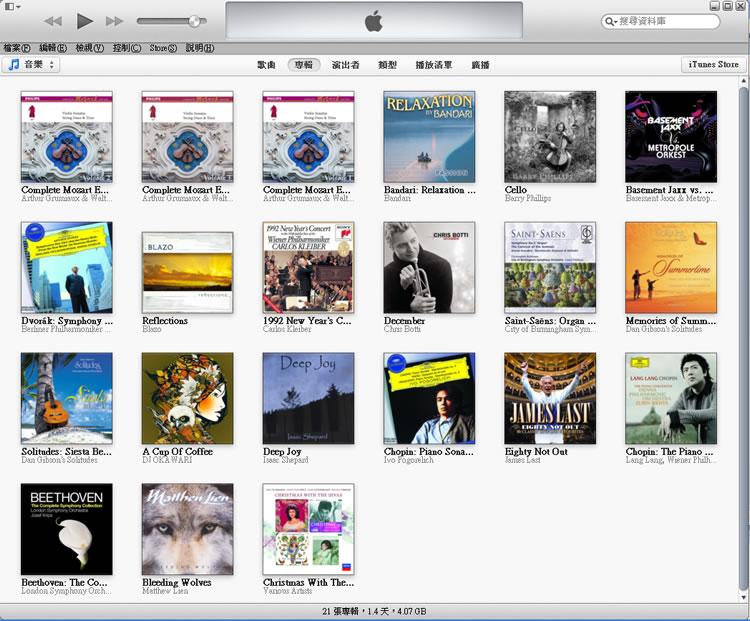Open the 說明 menu
Image resolution: width=750 pixels, height=621 pixels.
pyautogui.click(x=200, y=48)
